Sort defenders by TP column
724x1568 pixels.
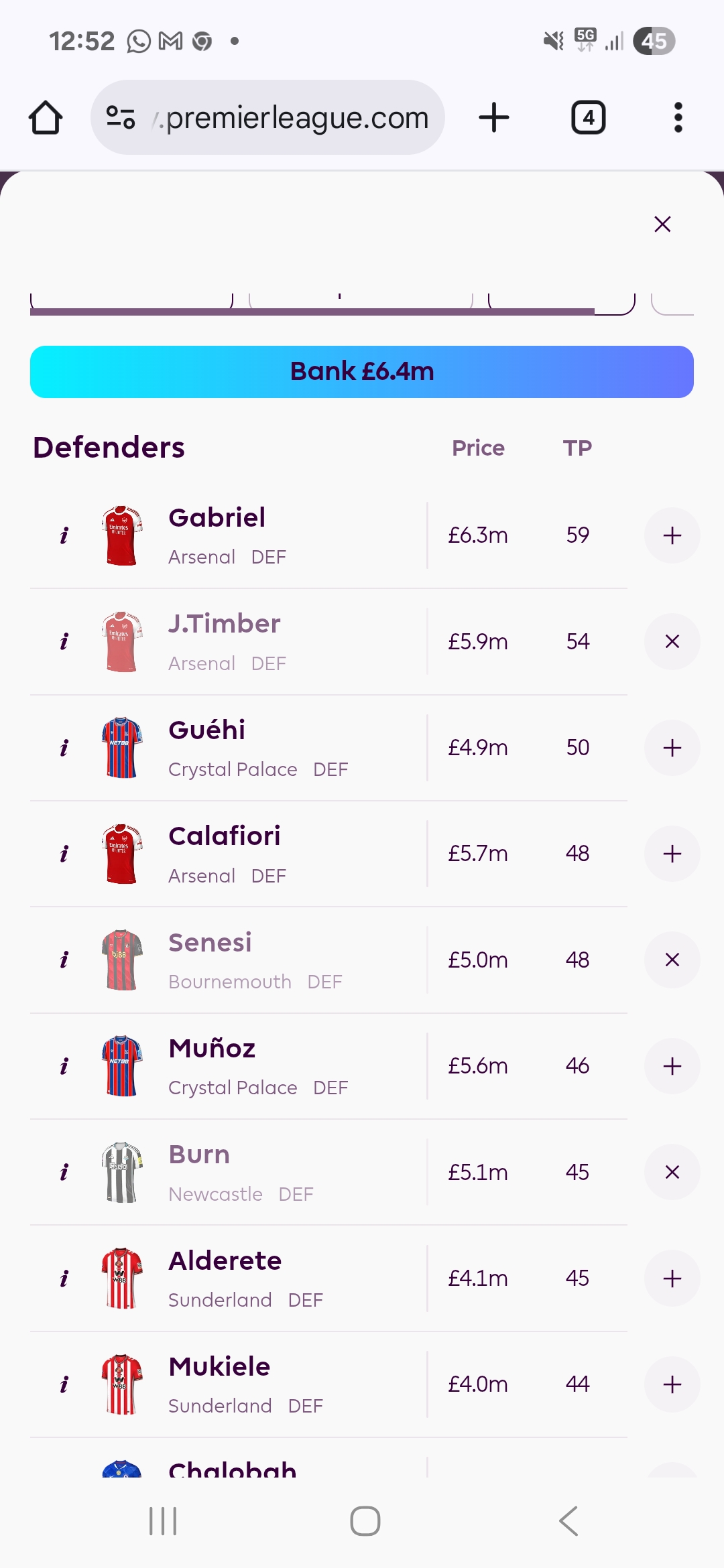577,448
